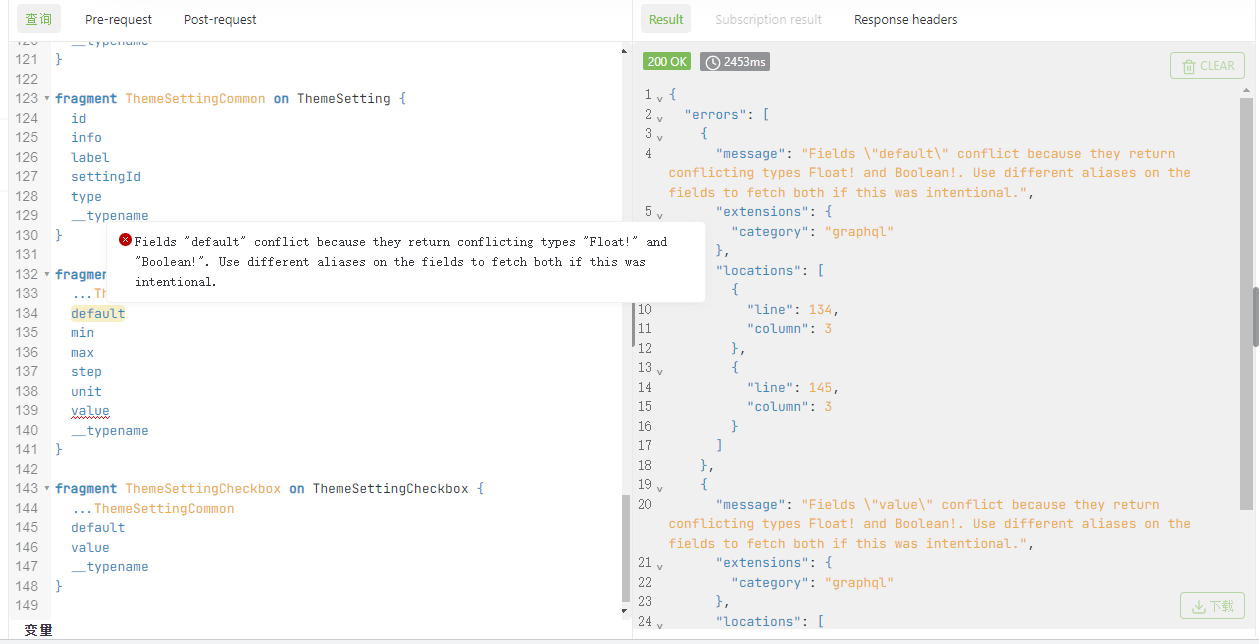
Task: Fold the root object on result line 1
Action: pyautogui.click(x=660, y=96)
